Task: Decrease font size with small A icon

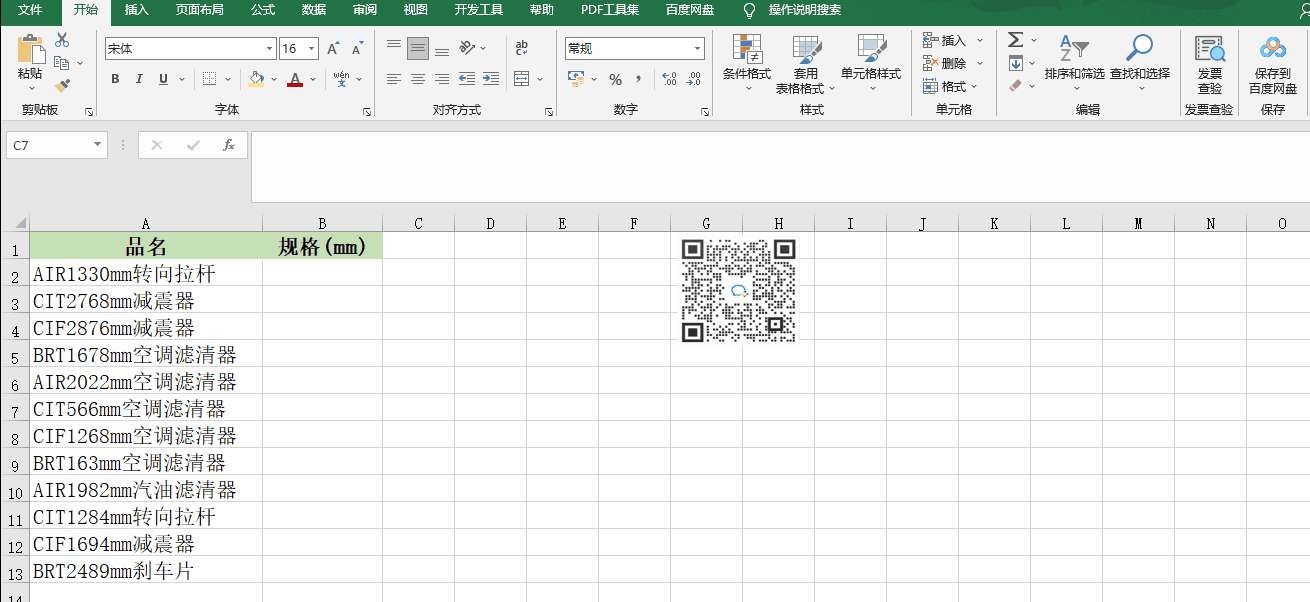Action: click(357, 48)
